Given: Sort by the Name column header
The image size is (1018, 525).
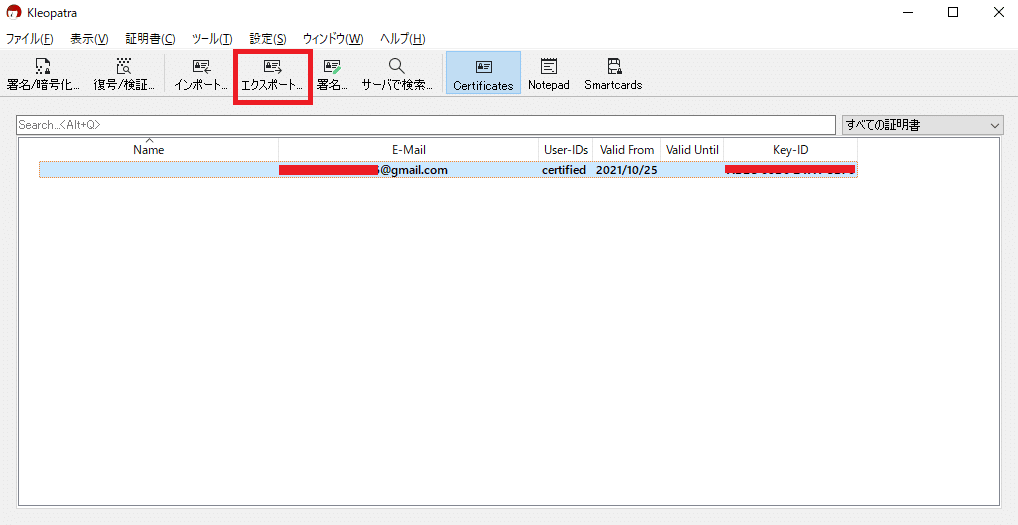Looking at the screenshot, I should coord(149,149).
